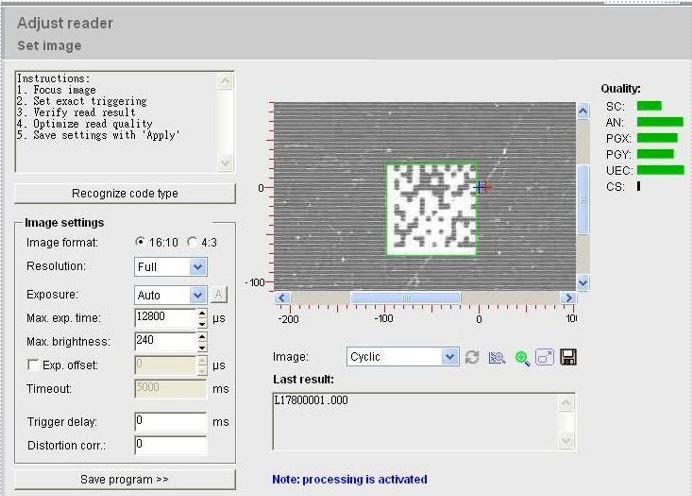Click image view scroll left arrow

(x=282, y=298)
